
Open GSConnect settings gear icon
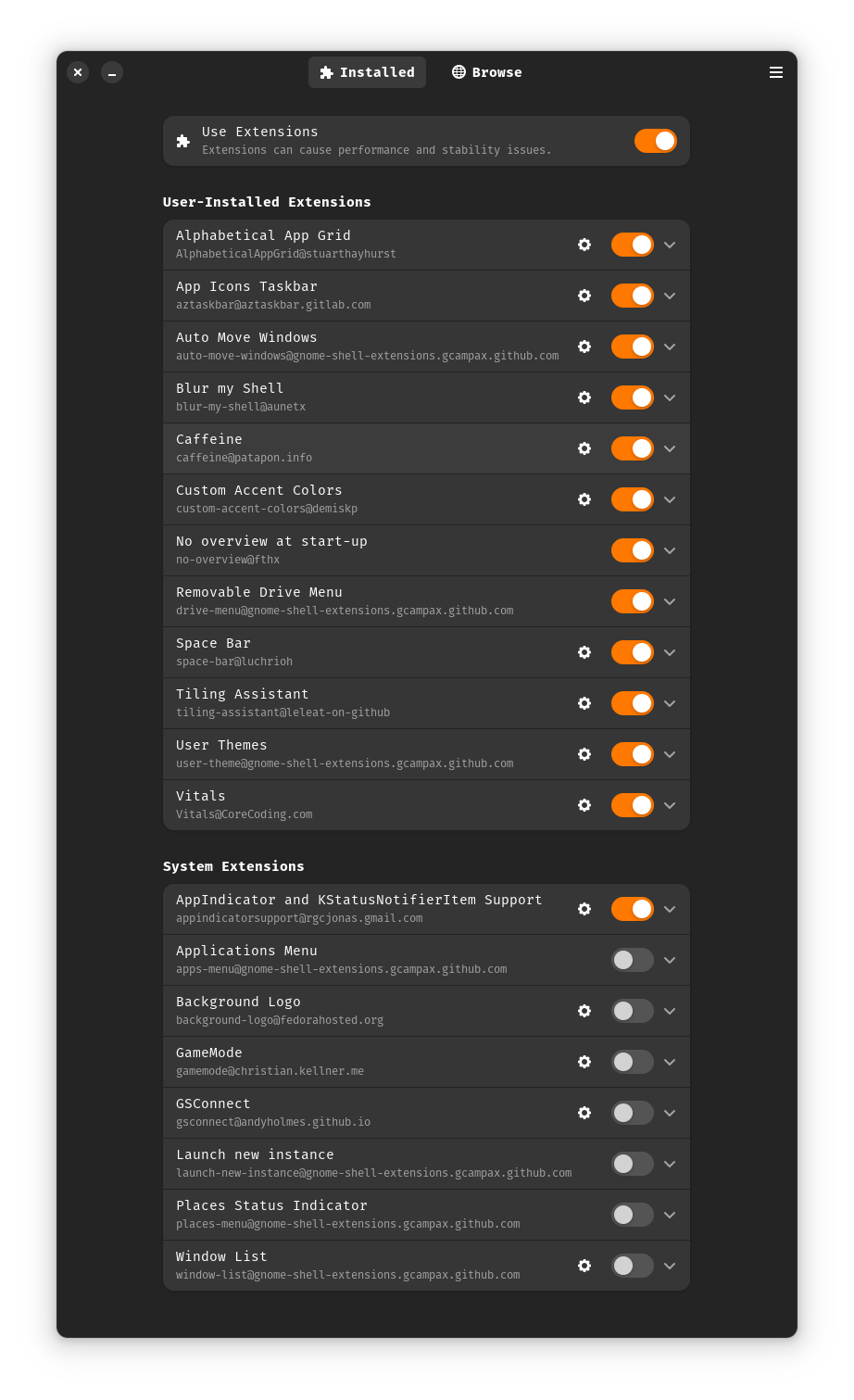coord(584,1113)
